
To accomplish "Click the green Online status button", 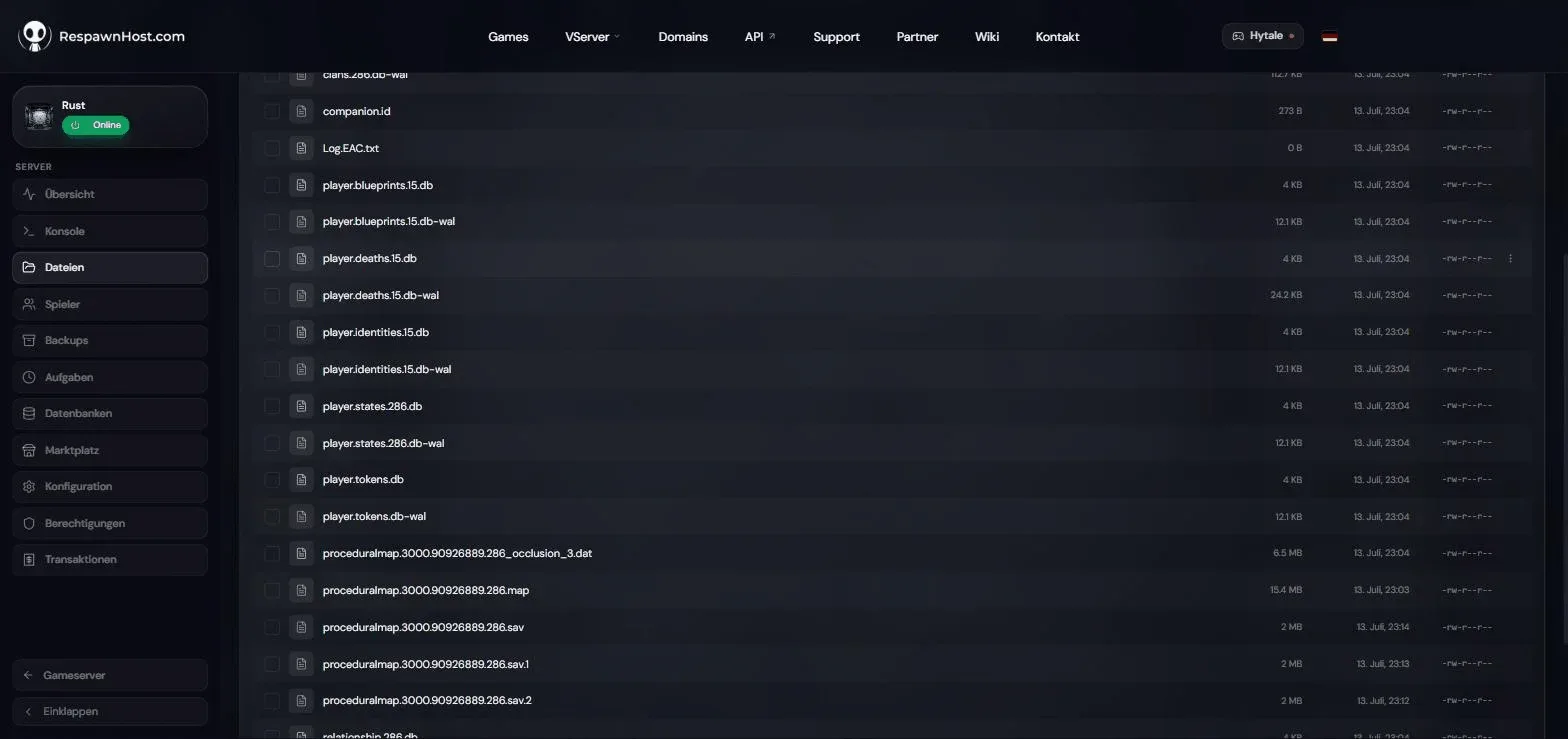I will 96,125.
